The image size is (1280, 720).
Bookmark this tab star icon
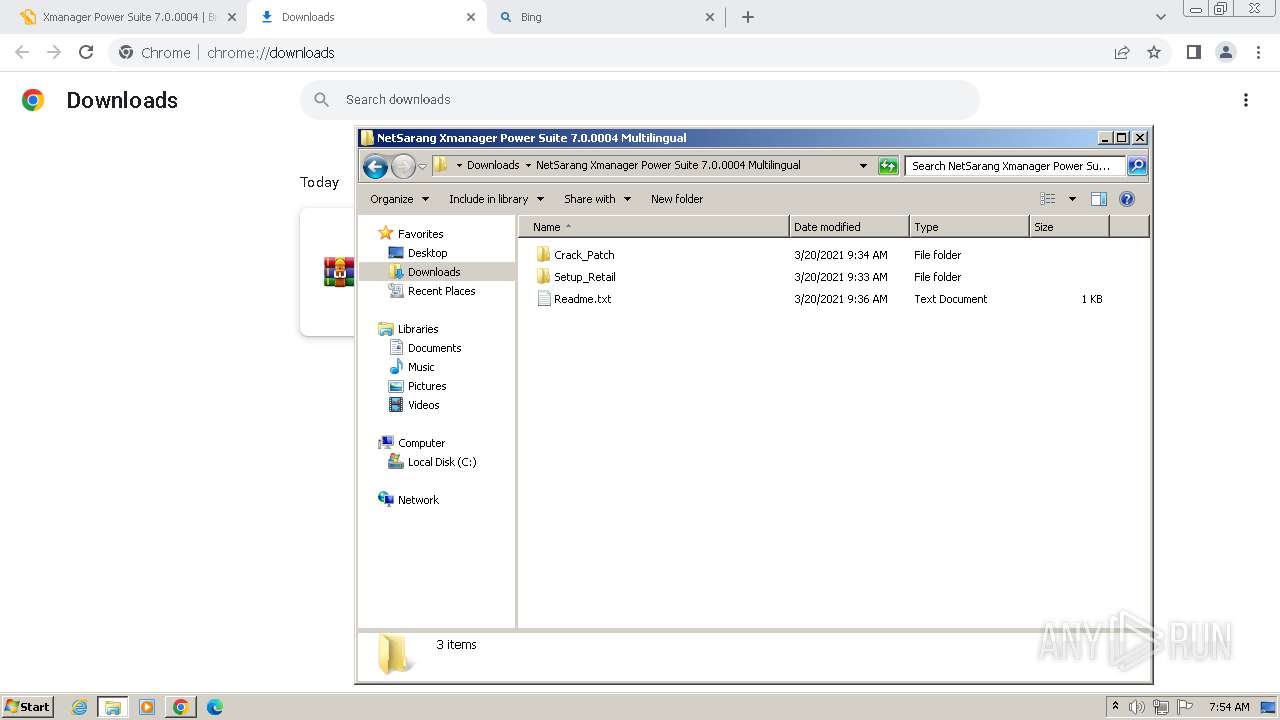click(x=1154, y=52)
